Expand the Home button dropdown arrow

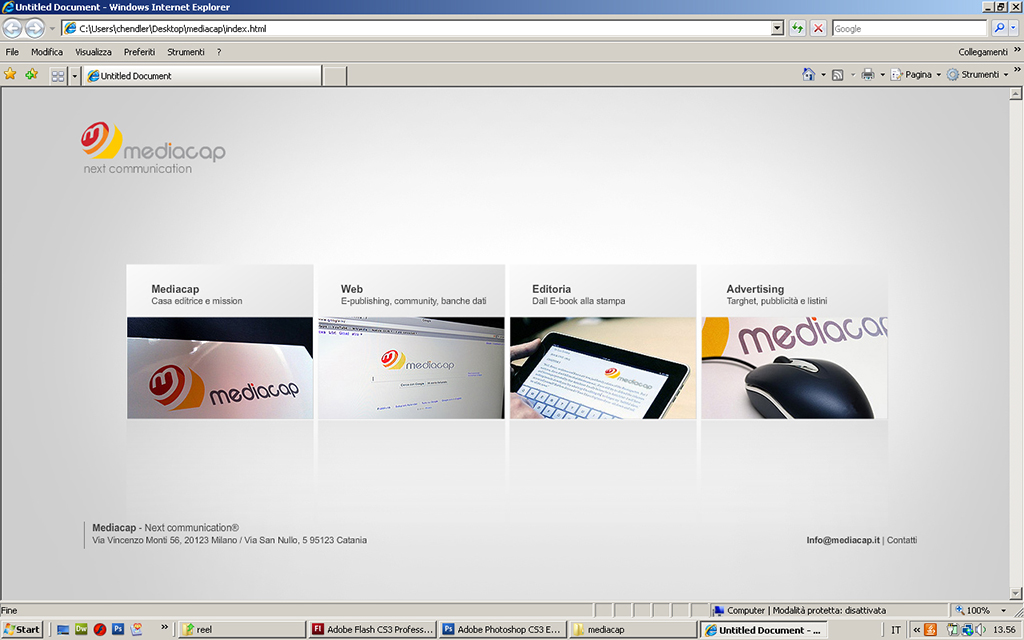click(x=823, y=75)
